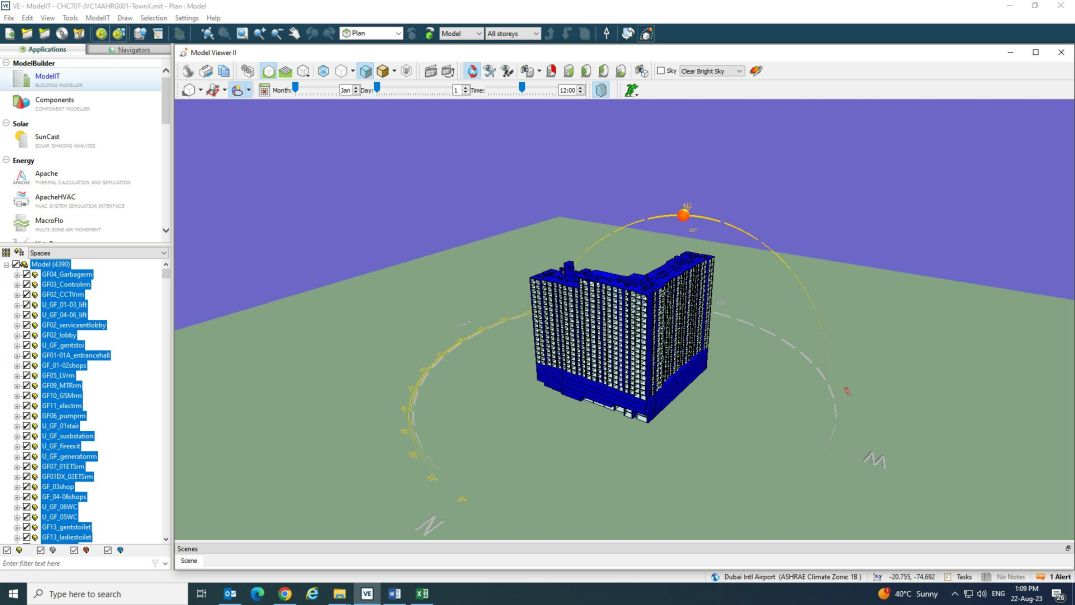Uncheck the GF04_Garbagerm space checkbox

point(26,274)
